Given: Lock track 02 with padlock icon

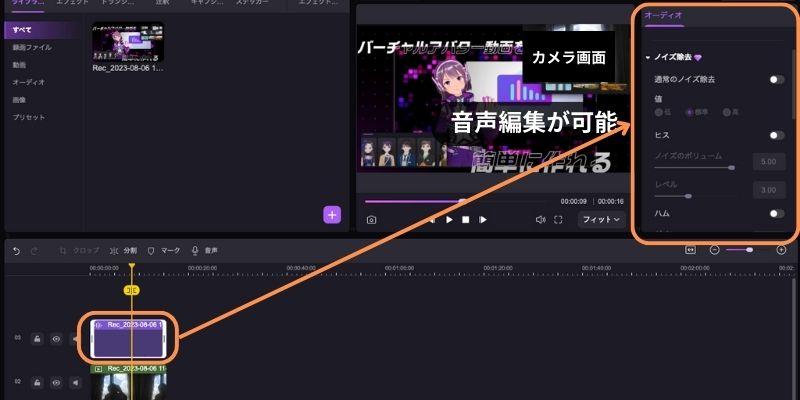Looking at the screenshot, I should coord(37,382).
